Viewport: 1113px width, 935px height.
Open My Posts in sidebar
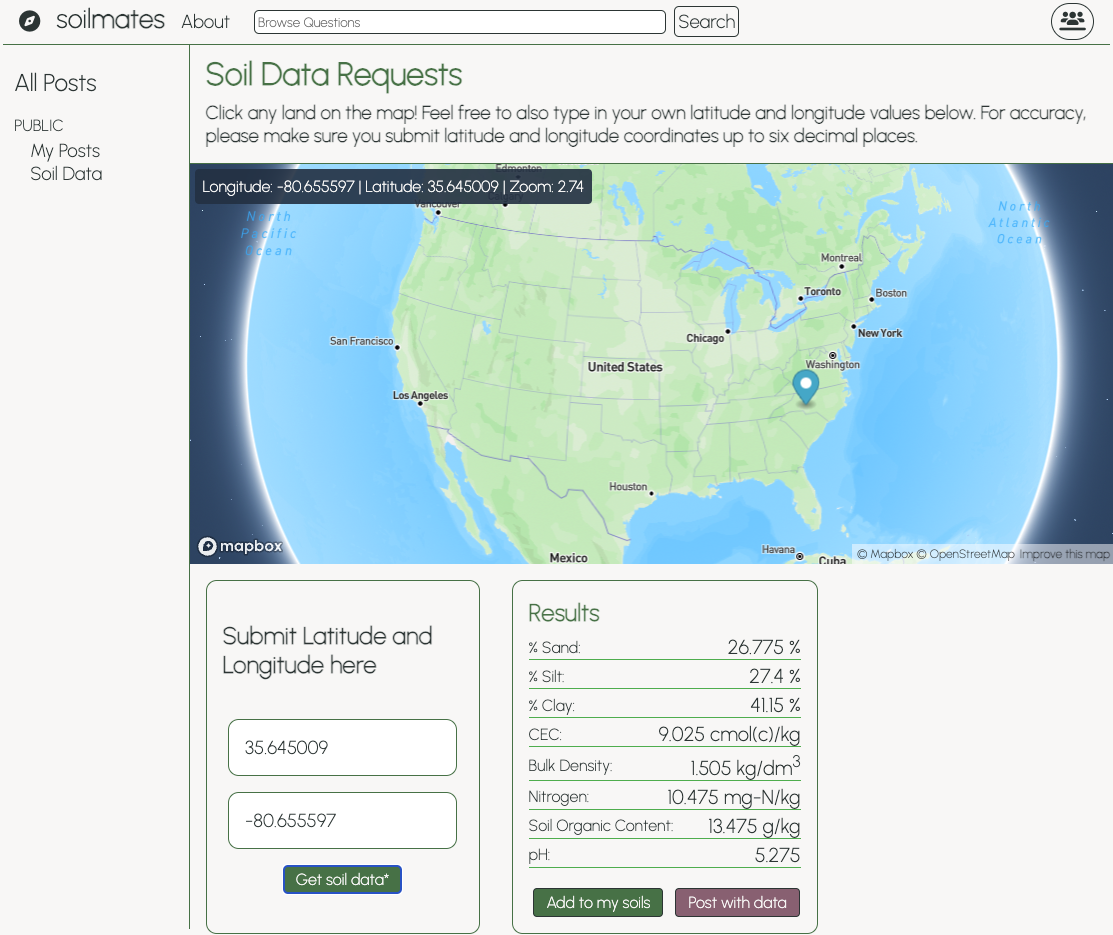(x=65, y=151)
